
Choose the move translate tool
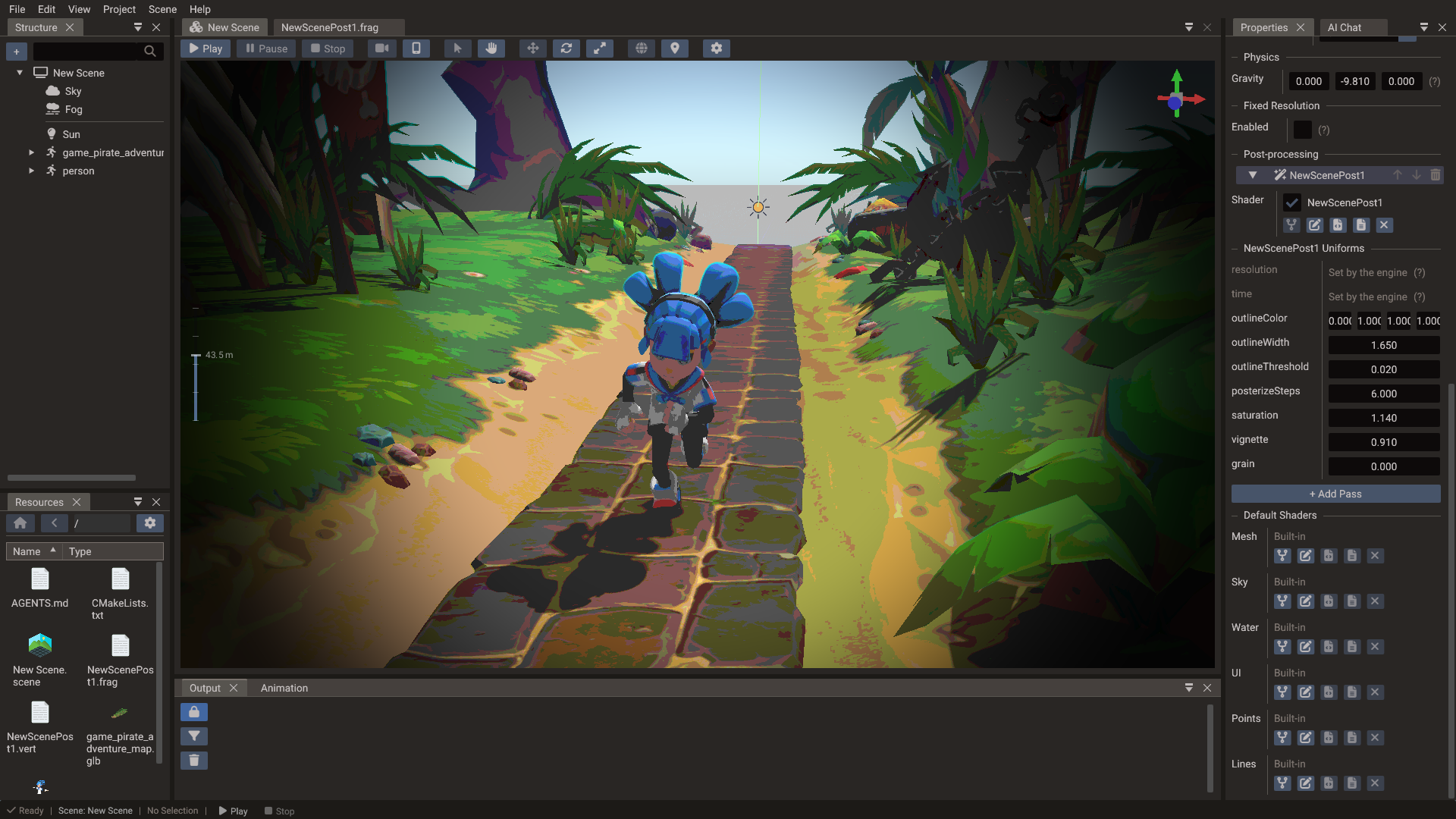[x=533, y=49]
